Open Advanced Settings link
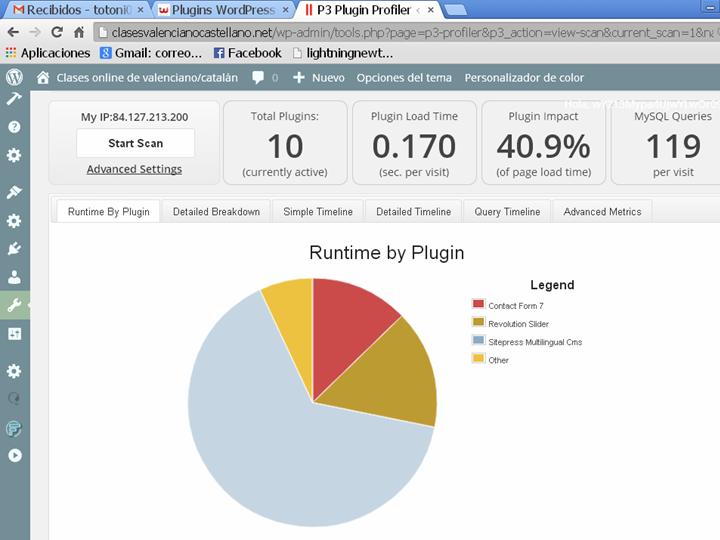Image resolution: width=720 pixels, height=540 pixels. pyautogui.click(x=134, y=169)
